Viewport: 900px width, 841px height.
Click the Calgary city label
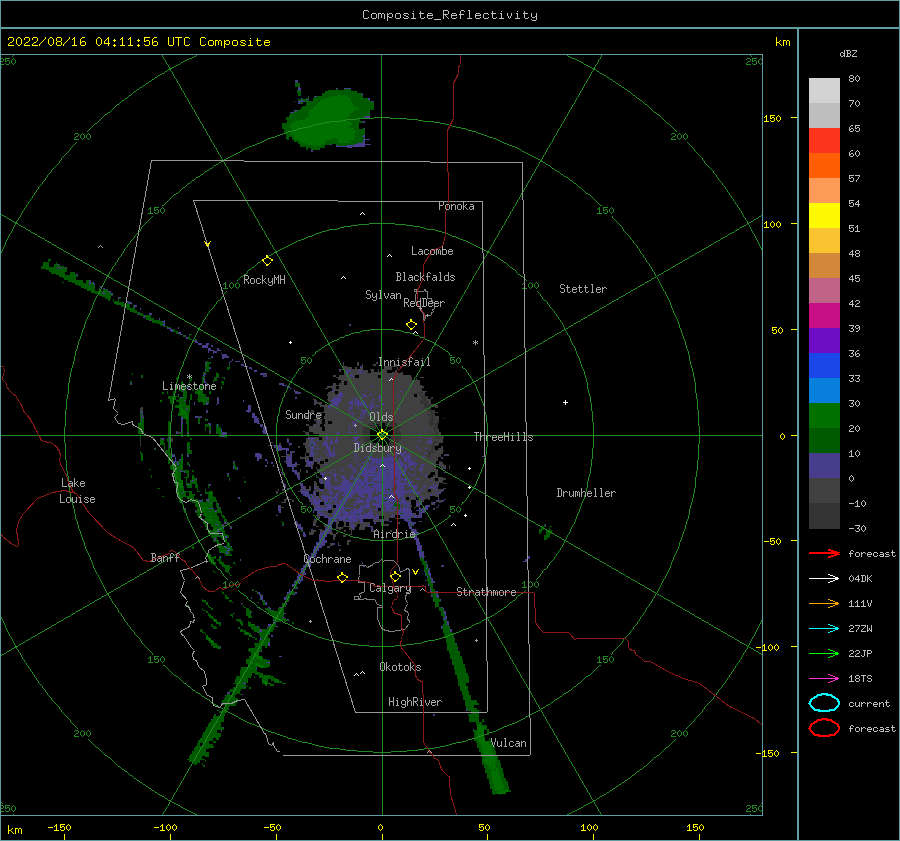(x=390, y=588)
